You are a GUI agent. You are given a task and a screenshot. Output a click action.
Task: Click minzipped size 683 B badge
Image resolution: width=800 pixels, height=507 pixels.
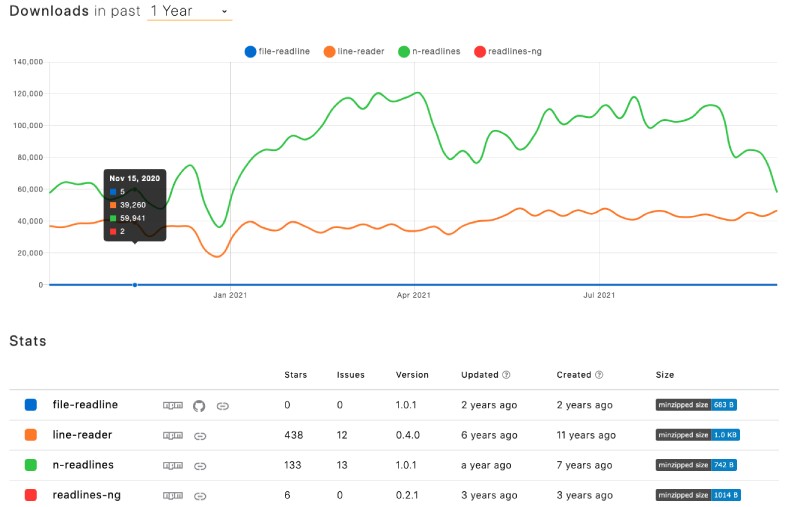point(696,405)
